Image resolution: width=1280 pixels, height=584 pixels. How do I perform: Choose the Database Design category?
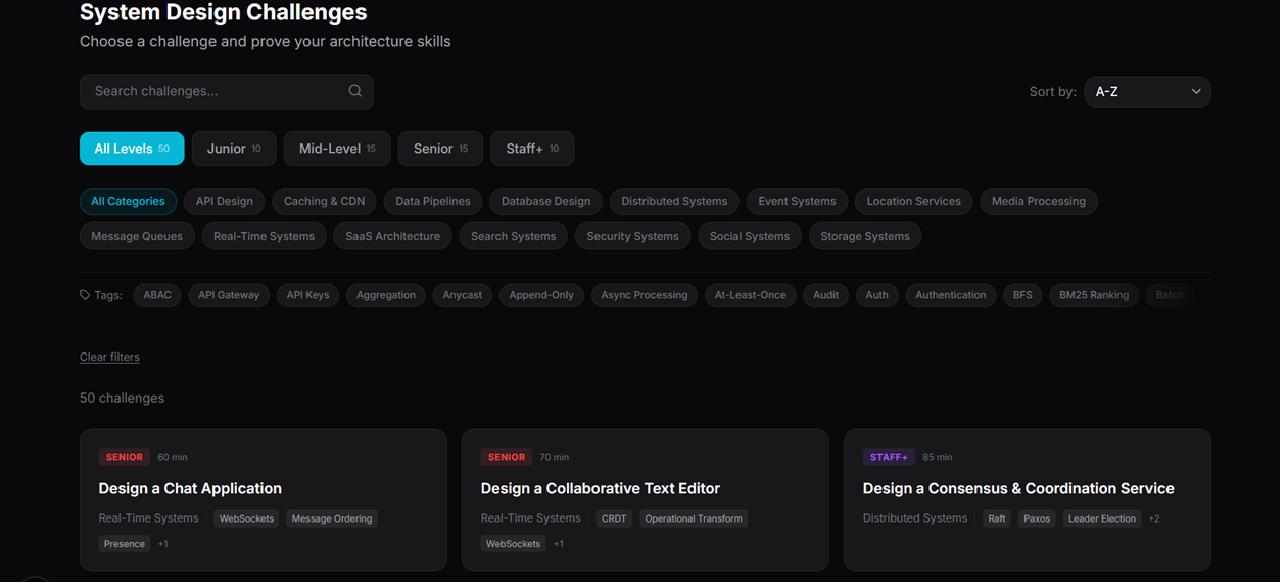tap(545, 201)
